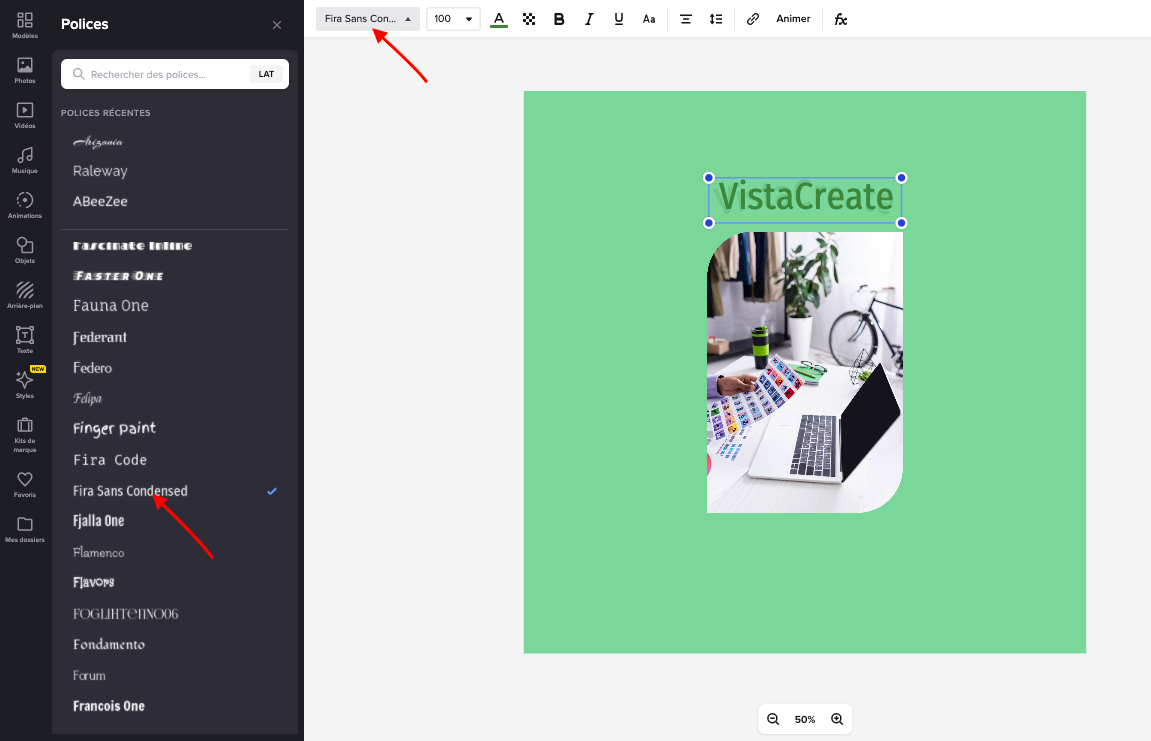Zoom in on the canvas

pyautogui.click(x=837, y=719)
